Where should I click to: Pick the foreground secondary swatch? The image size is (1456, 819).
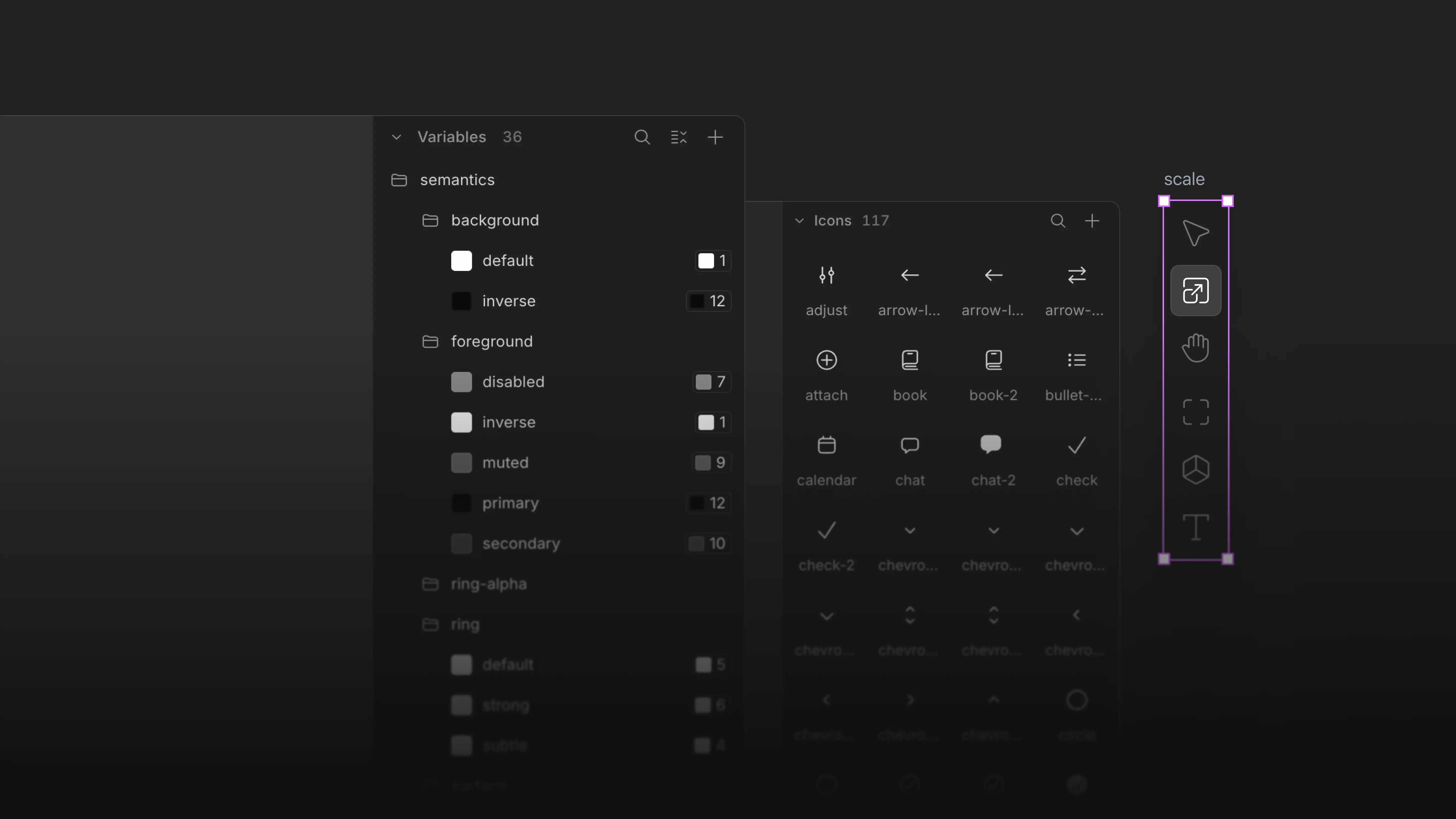(461, 544)
